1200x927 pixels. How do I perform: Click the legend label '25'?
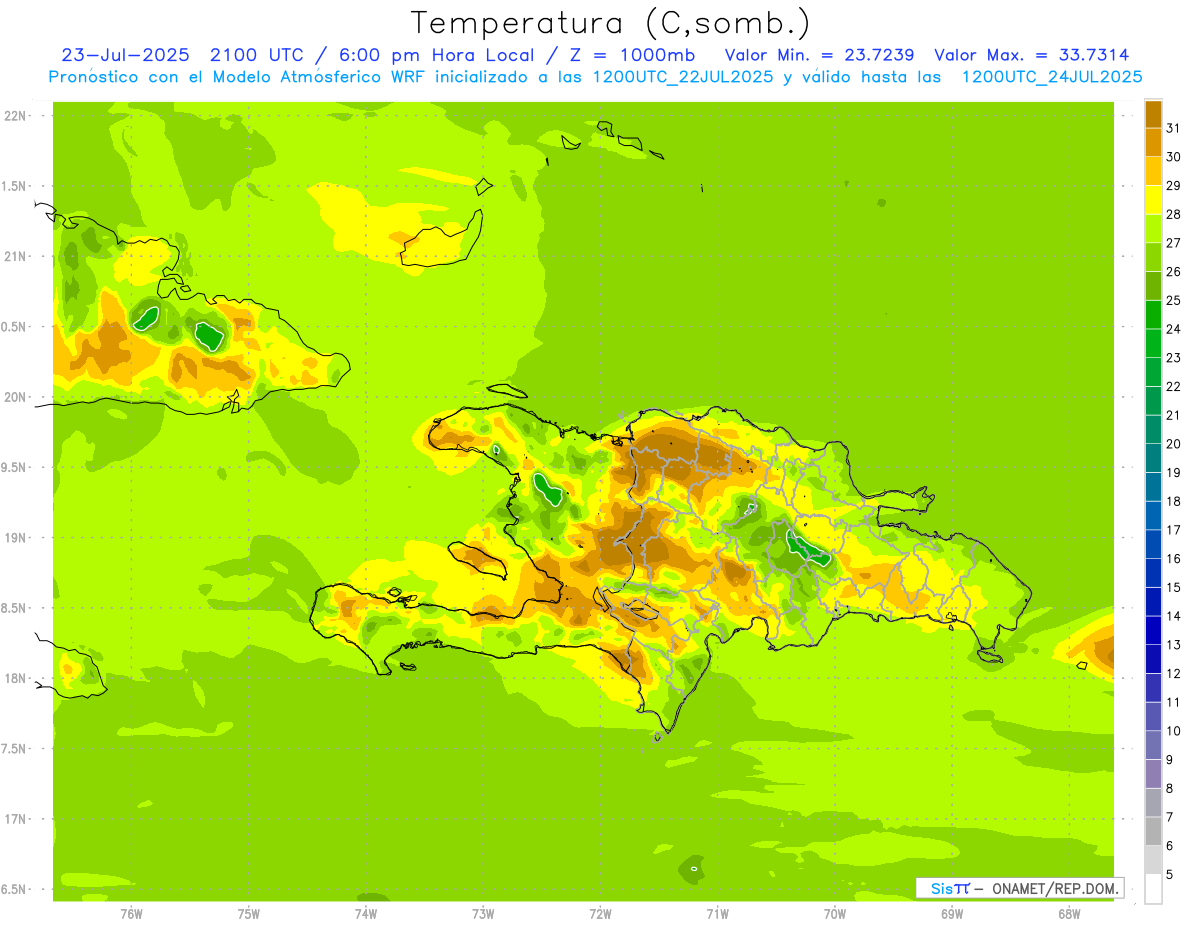click(x=1174, y=300)
